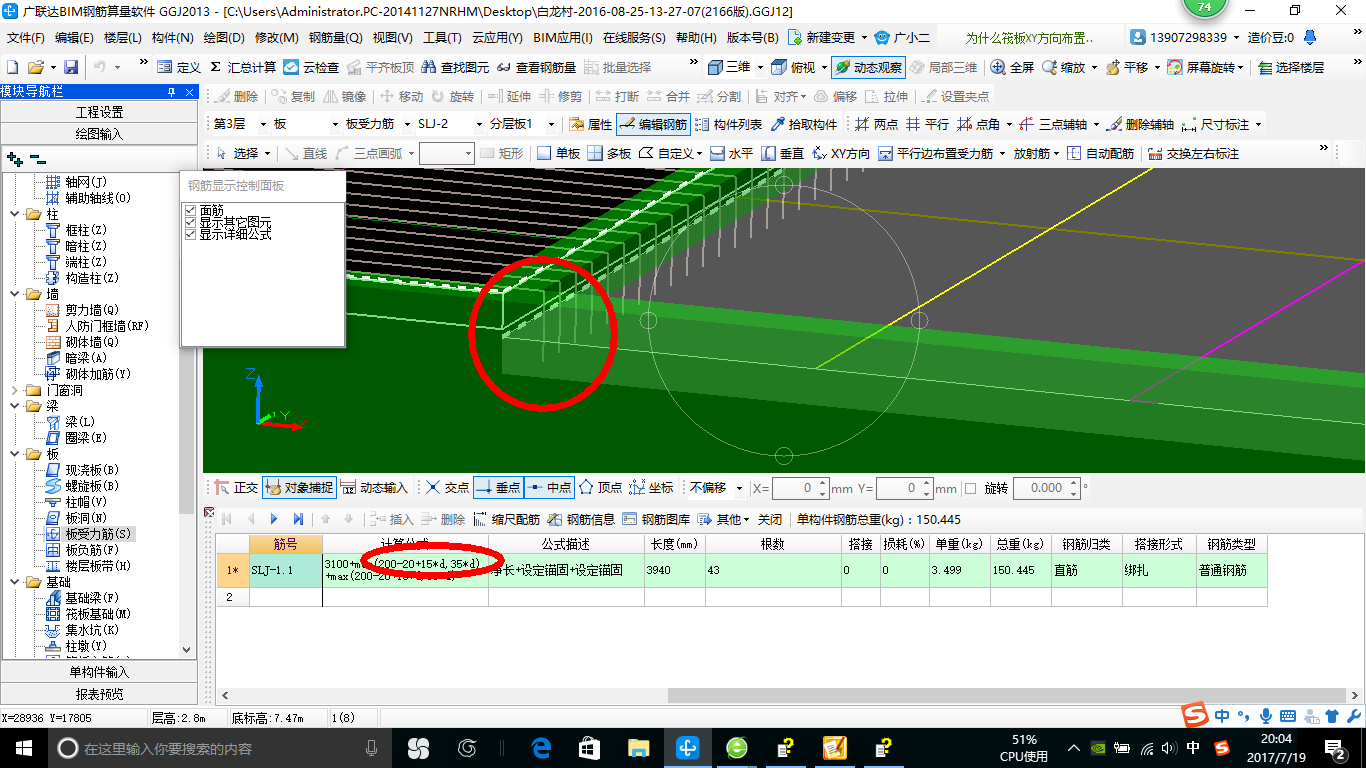Image resolution: width=1366 pixels, height=768 pixels.
Task: Select 单板 single slab tool
Action: (x=558, y=153)
